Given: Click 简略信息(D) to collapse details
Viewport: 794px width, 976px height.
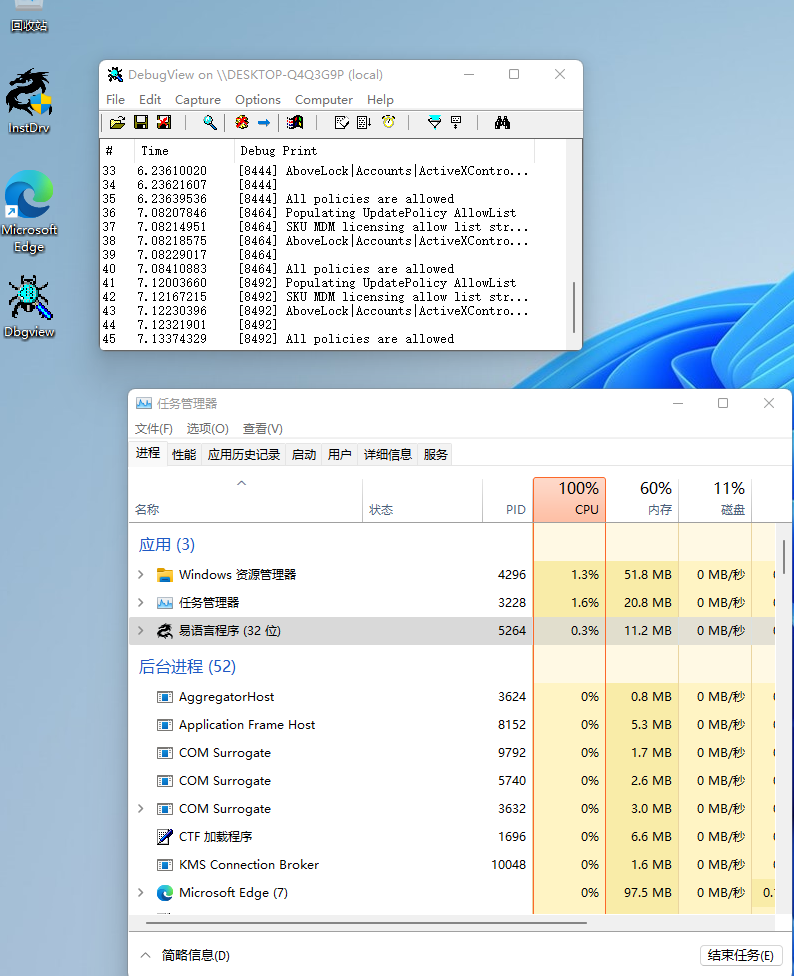Looking at the screenshot, I should tap(185, 955).
